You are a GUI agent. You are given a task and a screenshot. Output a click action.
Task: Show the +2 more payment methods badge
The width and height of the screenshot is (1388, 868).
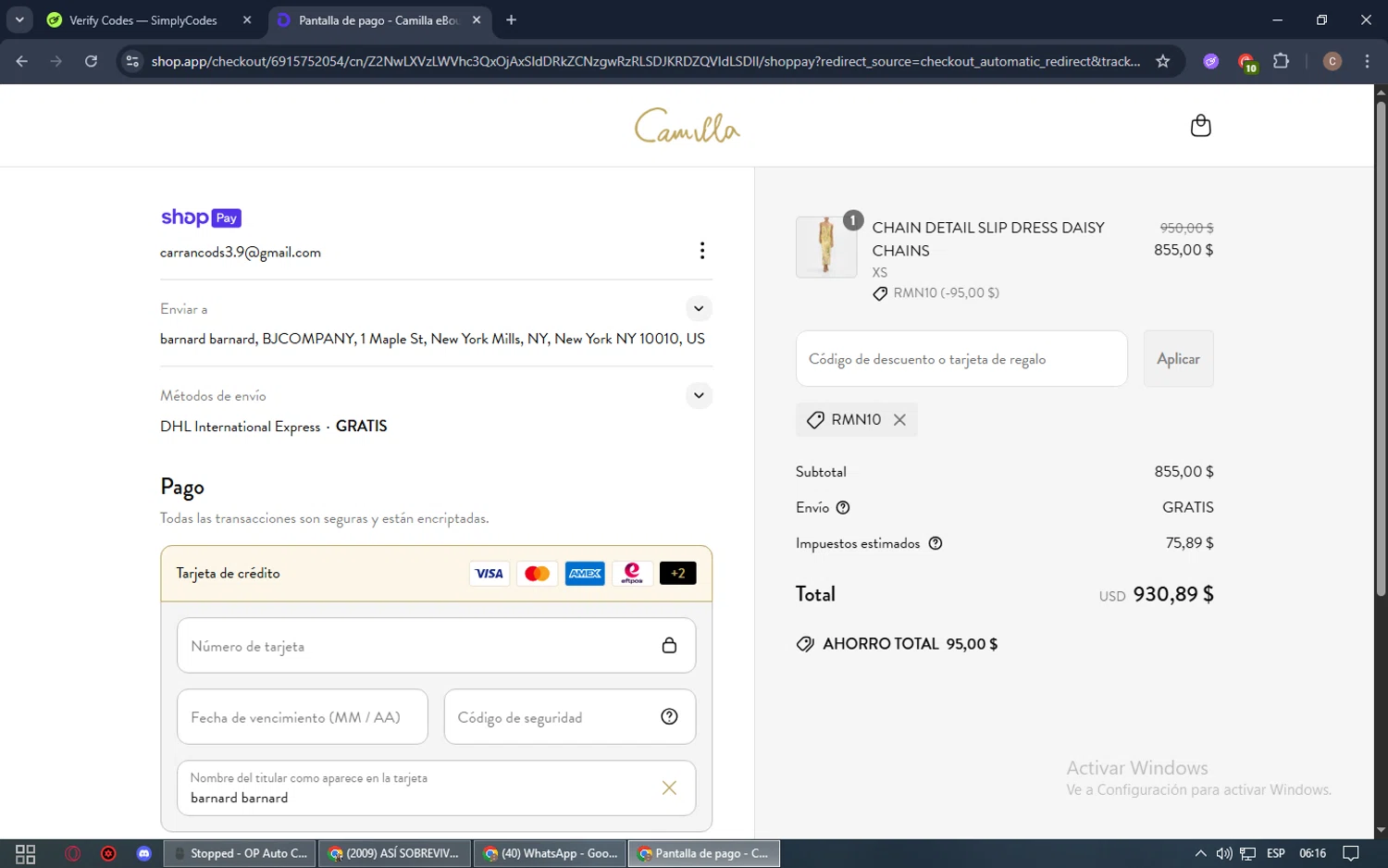(x=677, y=574)
